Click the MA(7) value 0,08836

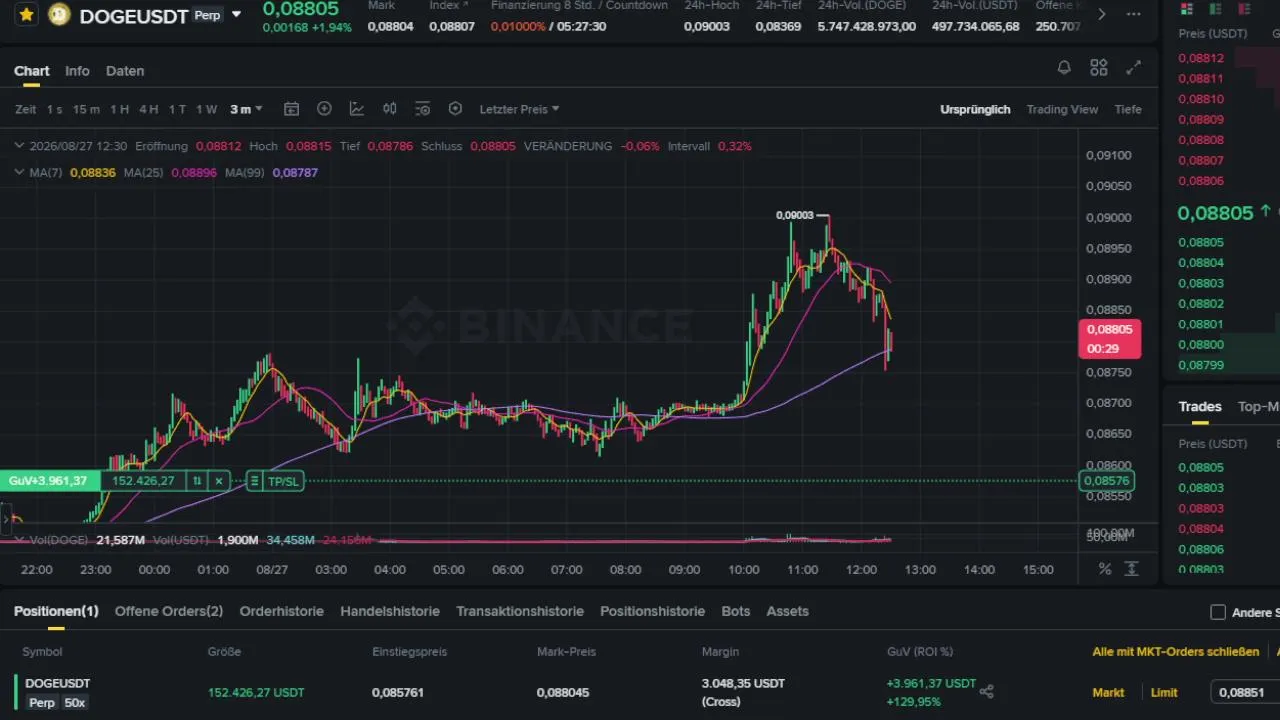[93, 173]
